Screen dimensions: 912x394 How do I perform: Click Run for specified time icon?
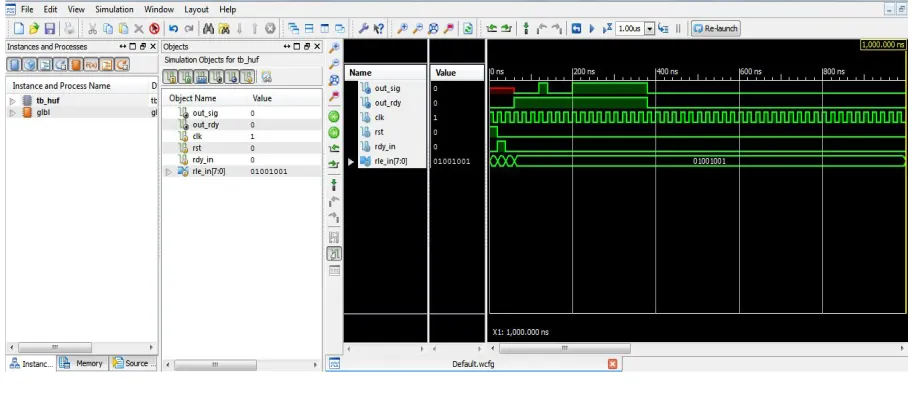pyautogui.click(x=607, y=29)
